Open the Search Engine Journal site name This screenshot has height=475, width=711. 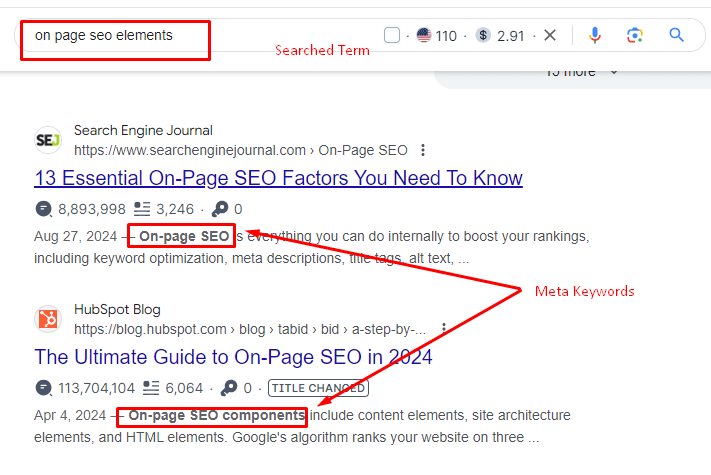click(x=143, y=131)
